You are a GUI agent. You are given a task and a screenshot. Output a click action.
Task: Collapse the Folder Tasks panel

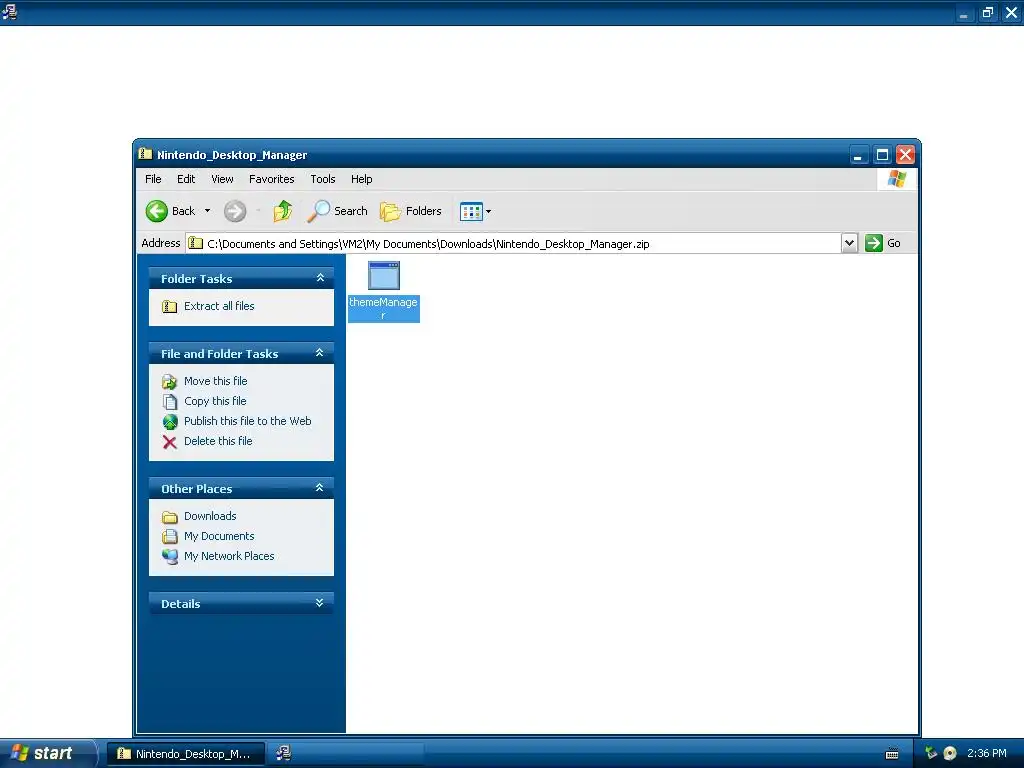[320, 278]
